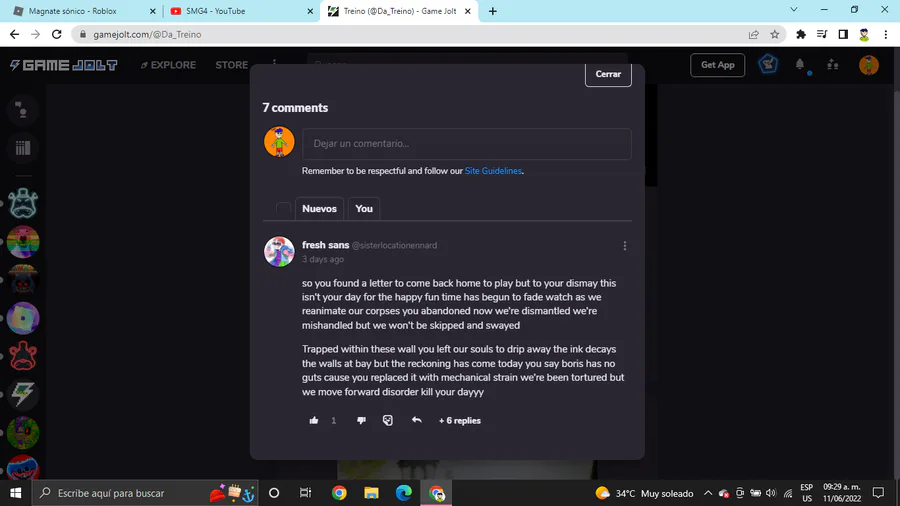
Task: Like the fresh sans comment
Action: [314, 421]
